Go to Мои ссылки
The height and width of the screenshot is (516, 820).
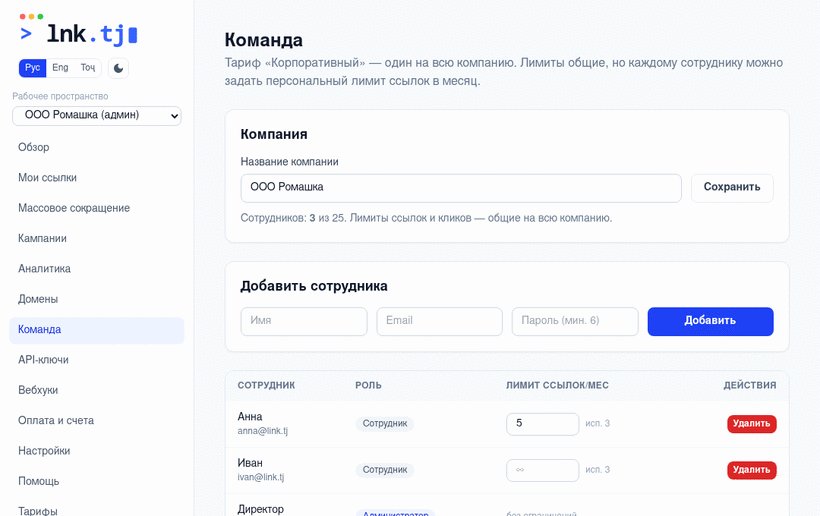(97, 178)
